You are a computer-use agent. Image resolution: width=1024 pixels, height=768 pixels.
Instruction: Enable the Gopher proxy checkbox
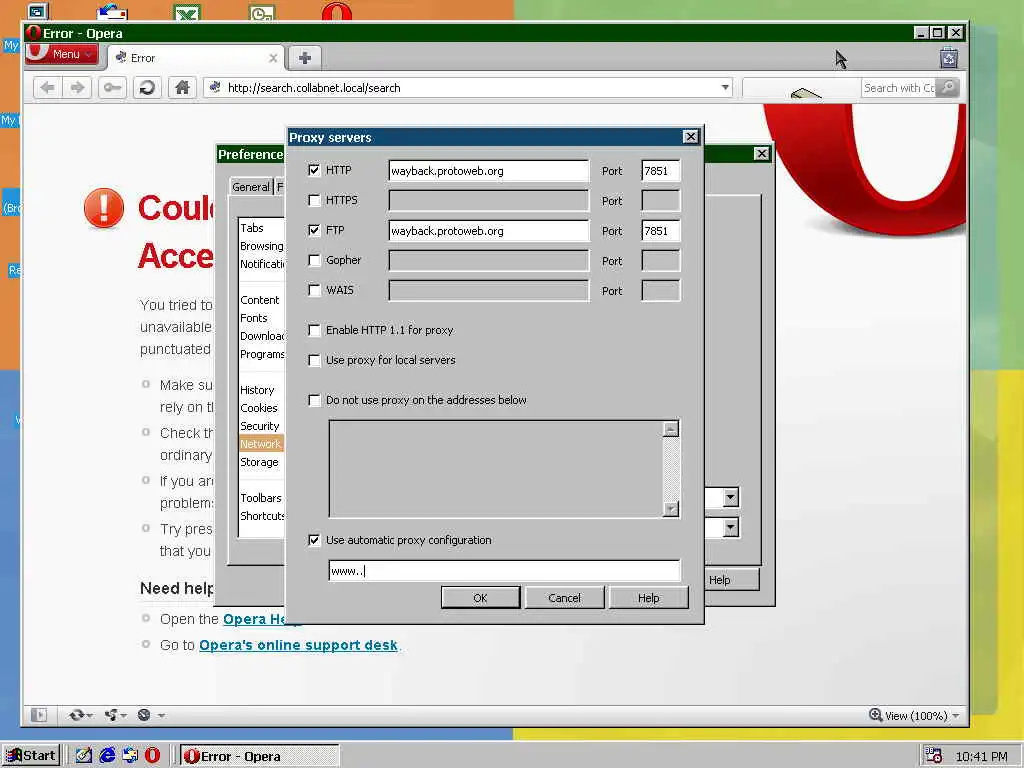[314, 260]
